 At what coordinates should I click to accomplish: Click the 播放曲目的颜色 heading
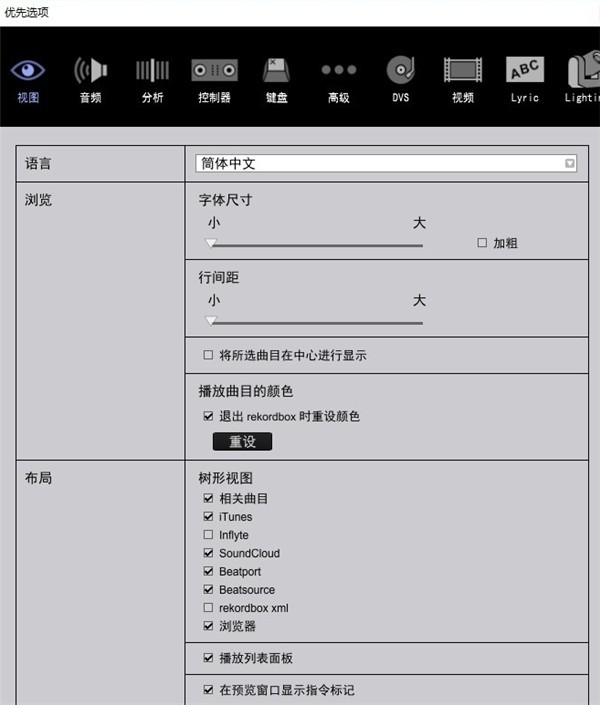(246, 391)
